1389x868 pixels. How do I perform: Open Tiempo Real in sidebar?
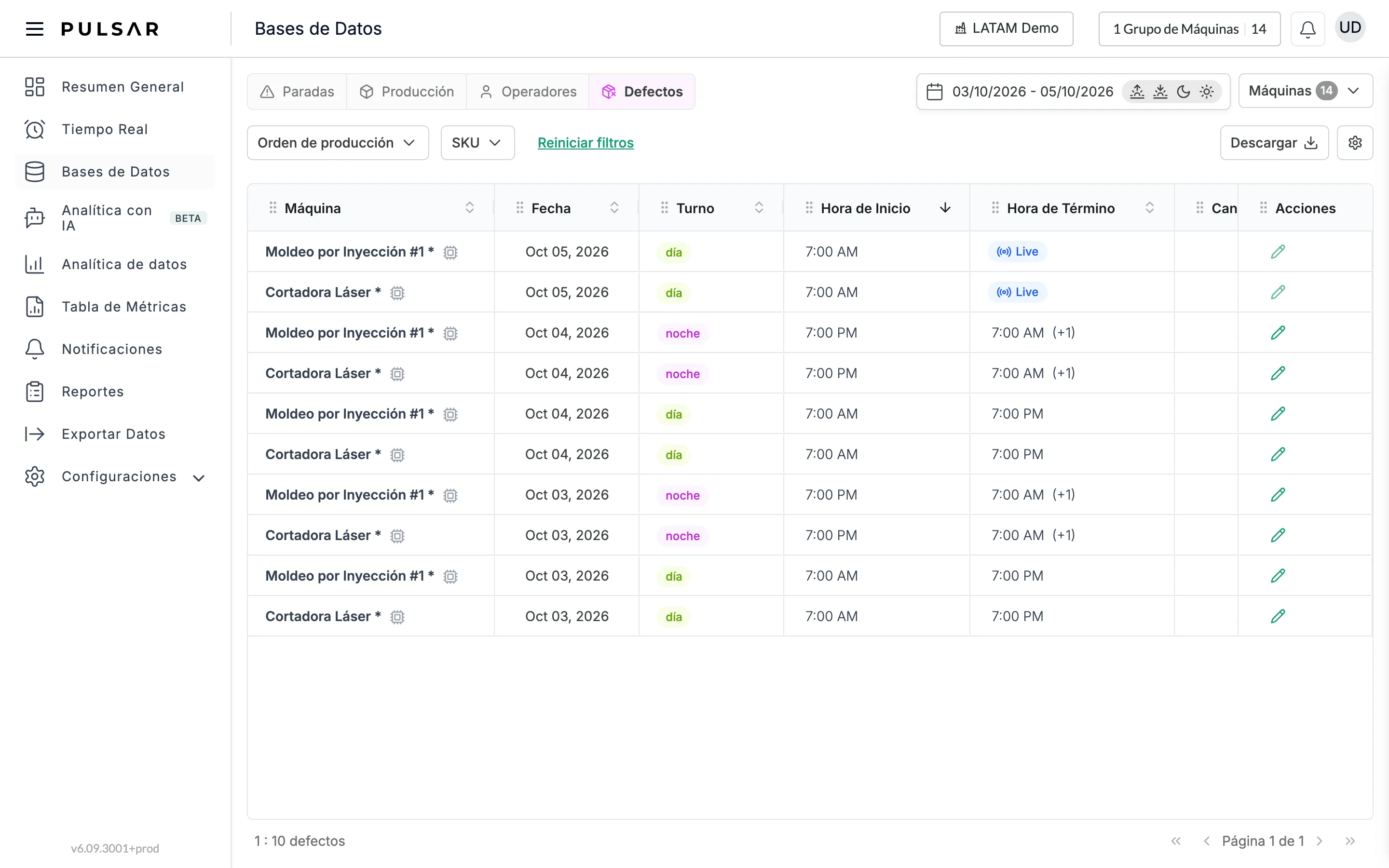(x=115, y=129)
